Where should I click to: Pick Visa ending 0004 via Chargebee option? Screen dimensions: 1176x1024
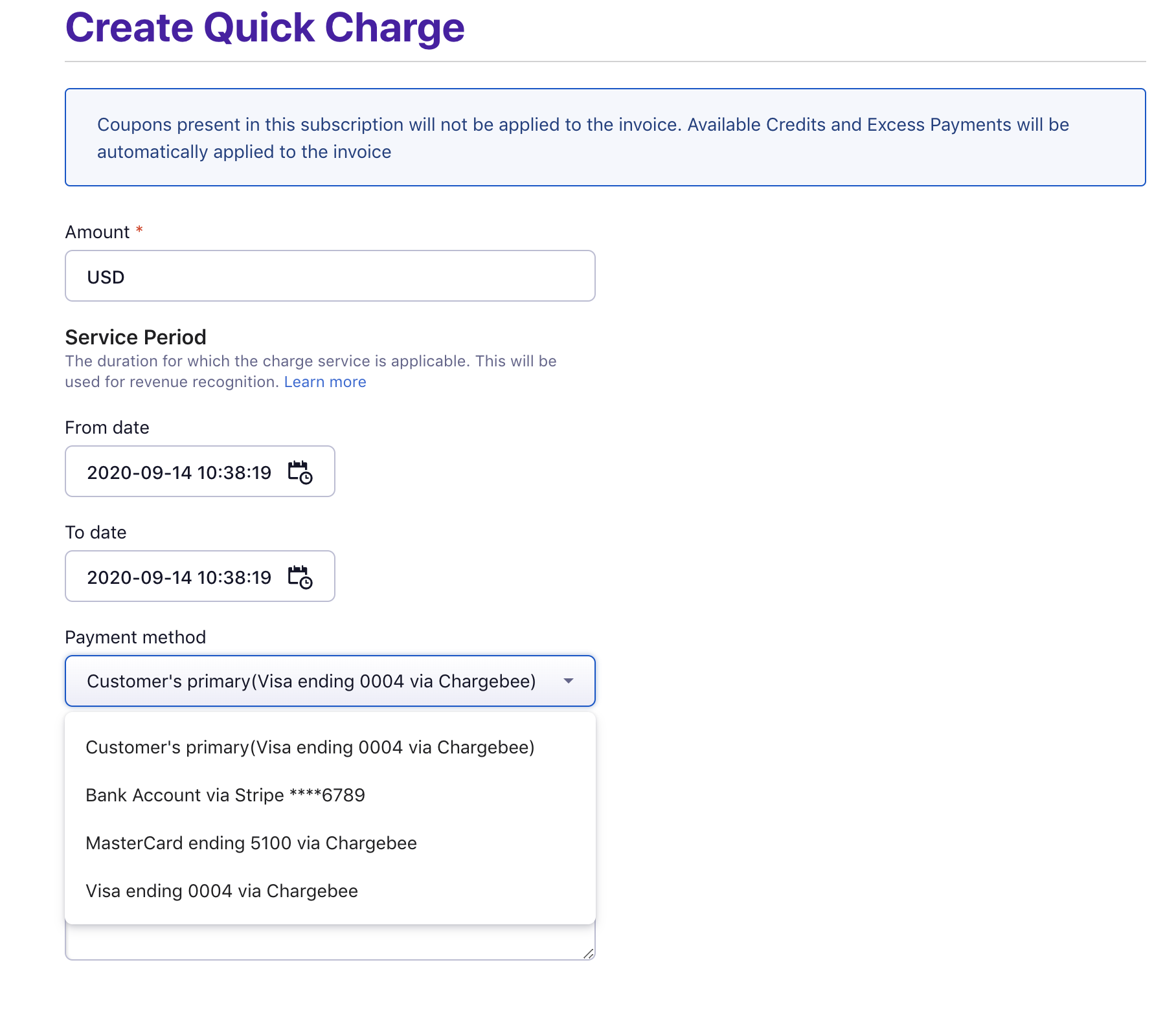click(x=330, y=891)
